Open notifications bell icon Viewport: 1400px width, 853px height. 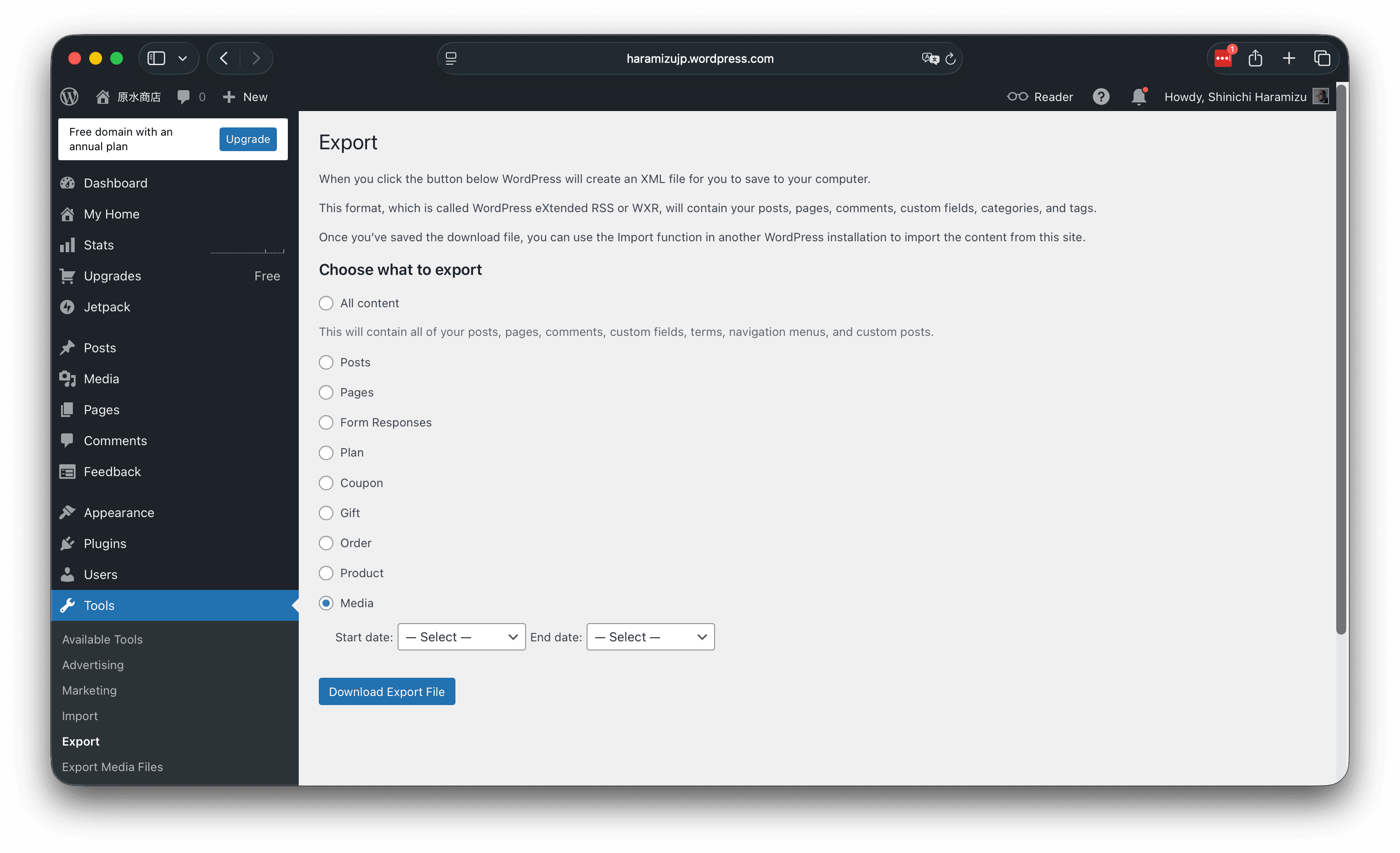coord(1138,96)
